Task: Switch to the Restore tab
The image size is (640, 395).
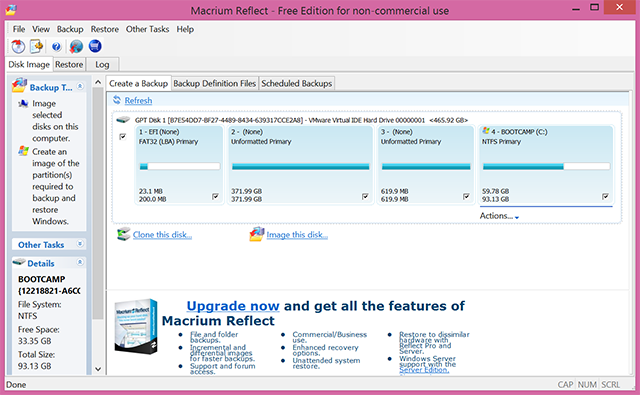Action: tap(69, 64)
